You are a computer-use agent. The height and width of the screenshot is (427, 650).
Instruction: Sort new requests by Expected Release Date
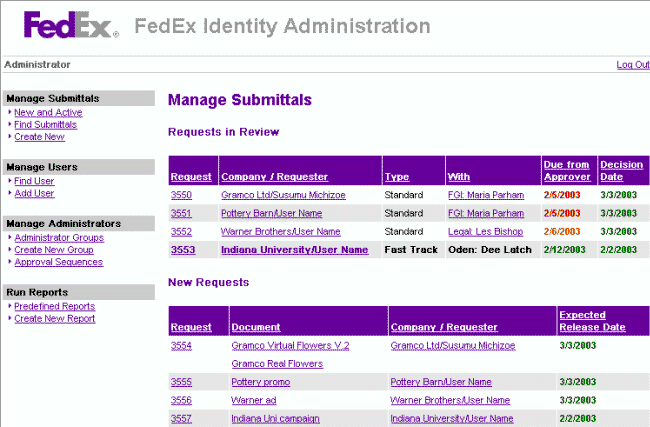click(x=592, y=321)
